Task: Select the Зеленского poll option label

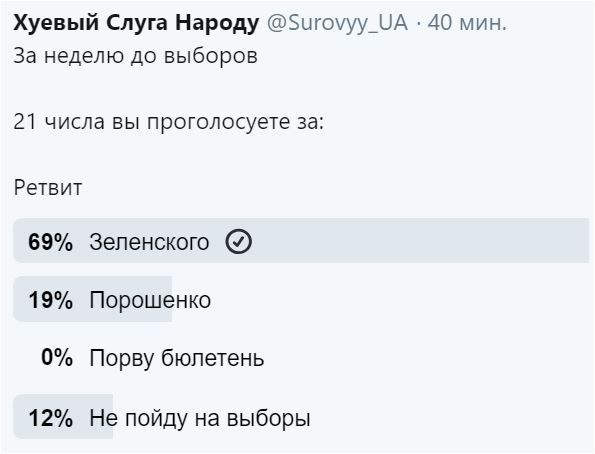Action: 149,242
